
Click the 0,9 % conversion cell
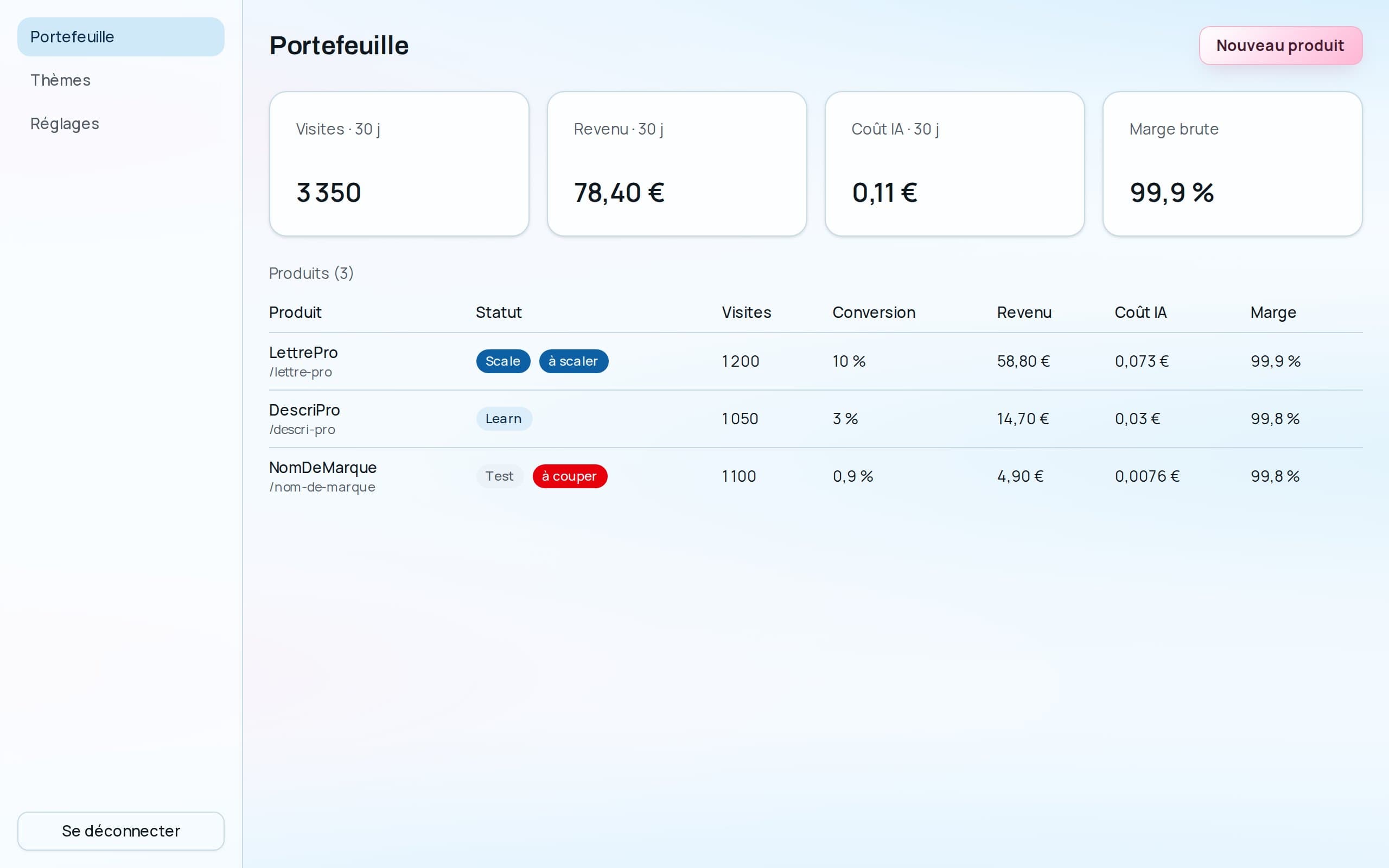tap(853, 476)
